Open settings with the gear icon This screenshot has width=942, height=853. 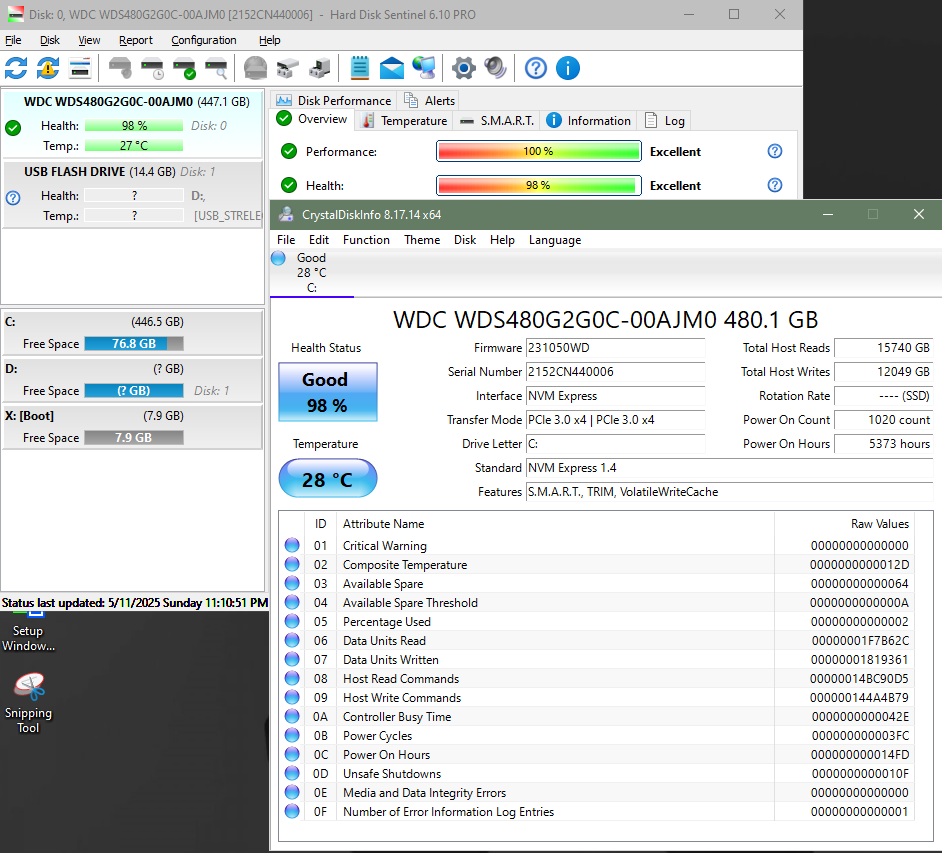click(x=463, y=68)
